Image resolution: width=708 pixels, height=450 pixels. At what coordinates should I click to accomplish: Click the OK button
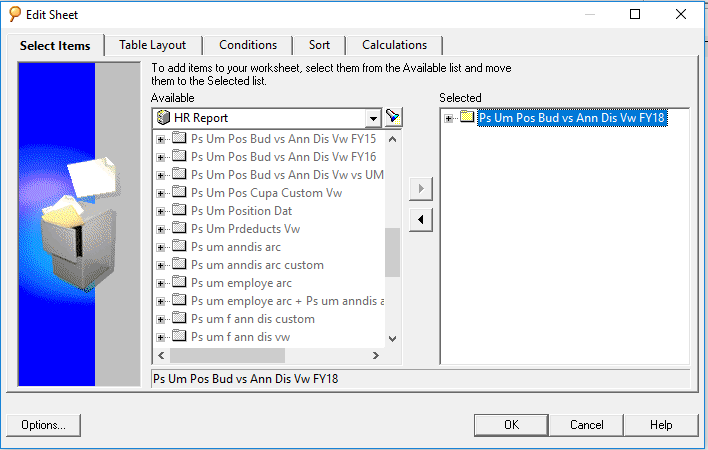click(511, 425)
